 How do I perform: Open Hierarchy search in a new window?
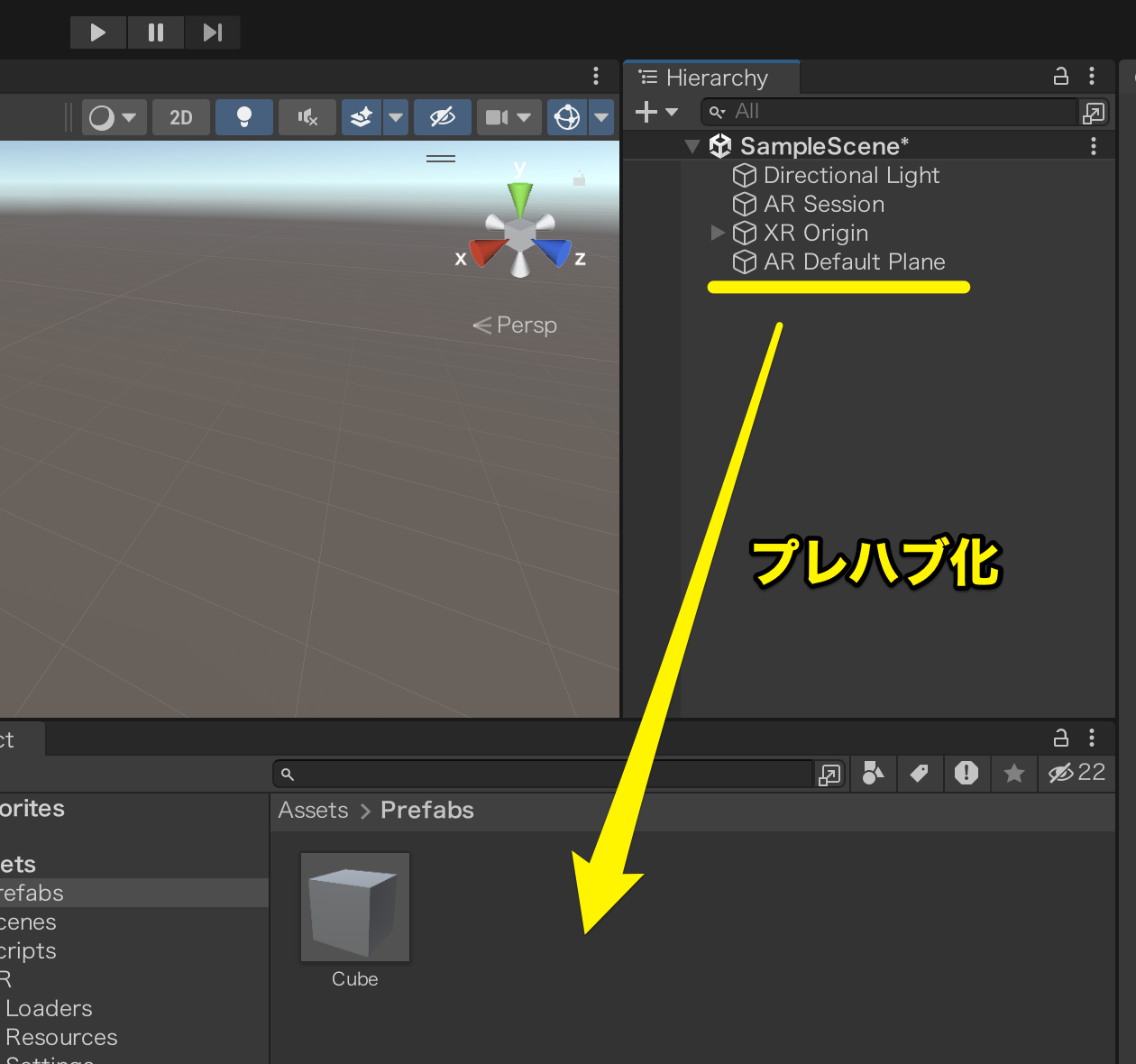(1094, 112)
